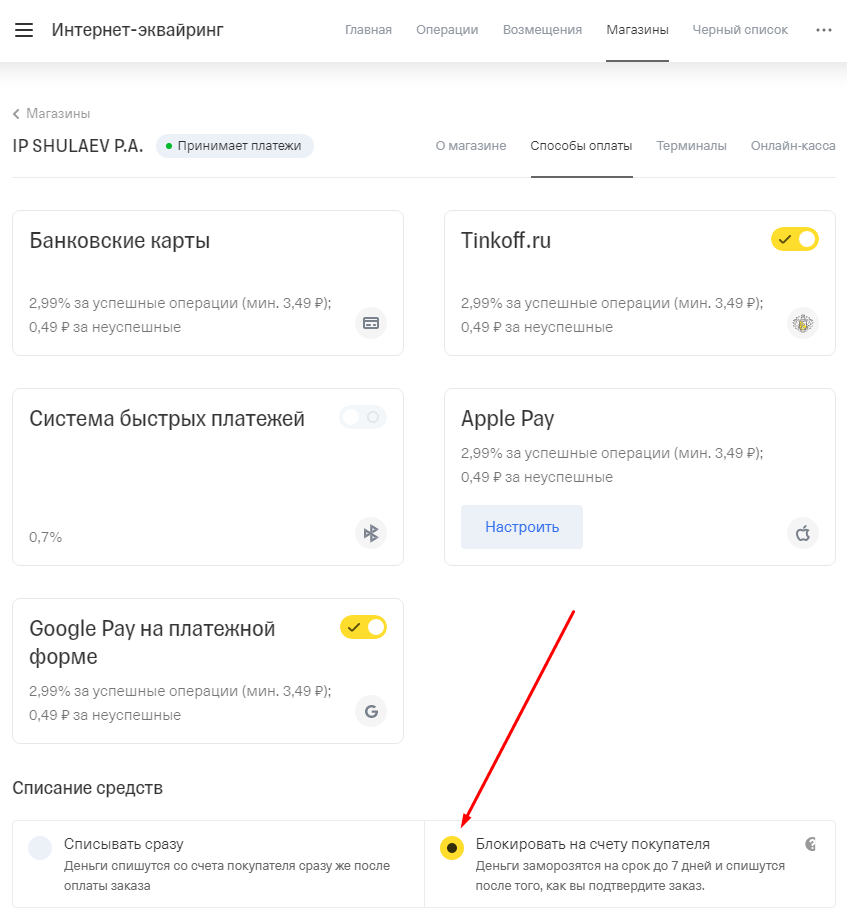This screenshot has height=924, width=847.
Task: Open the Черный список tab
Action: pos(740,30)
